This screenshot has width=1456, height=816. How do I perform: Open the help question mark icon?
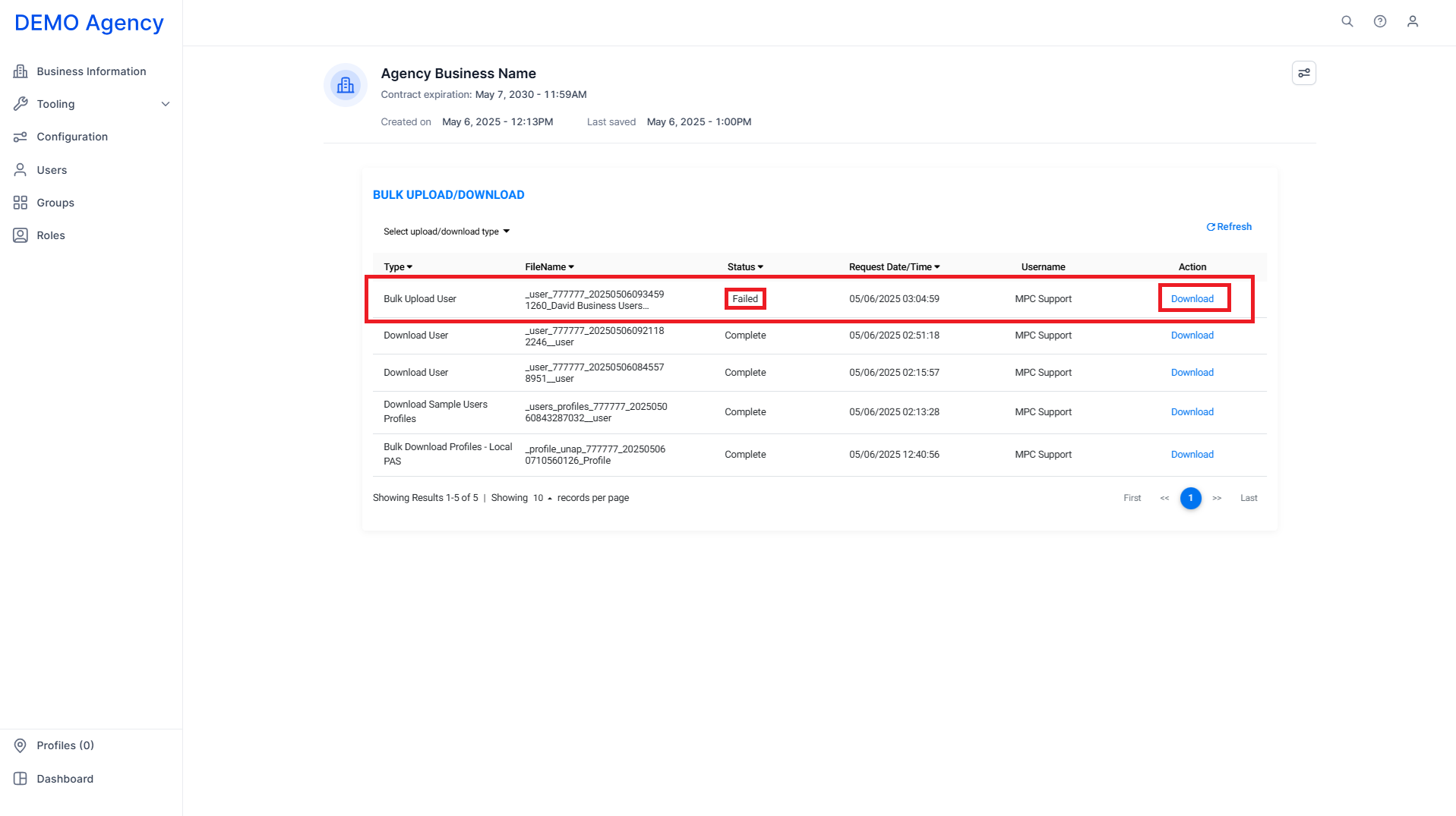[x=1379, y=21]
